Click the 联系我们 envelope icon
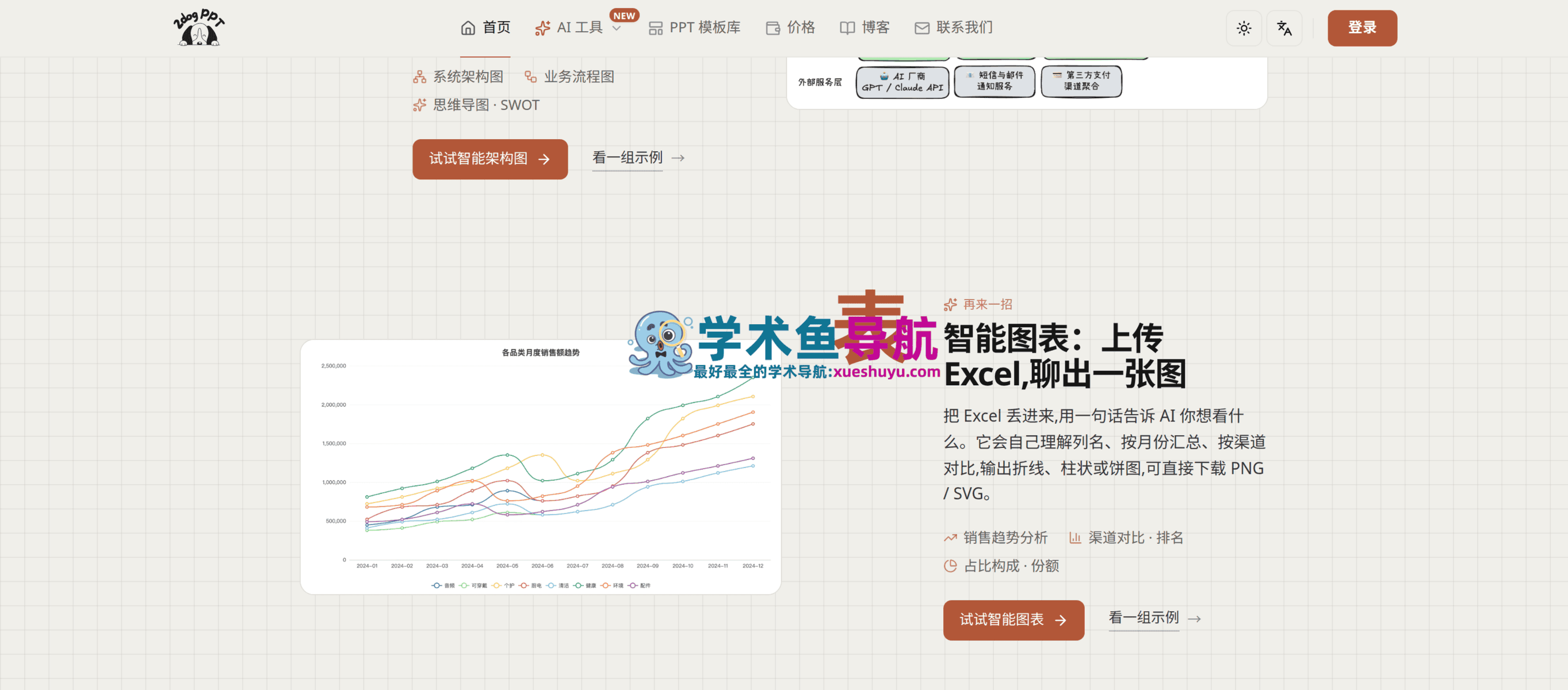The image size is (1568, 690). pyautogui.click(x=921, y=28)
